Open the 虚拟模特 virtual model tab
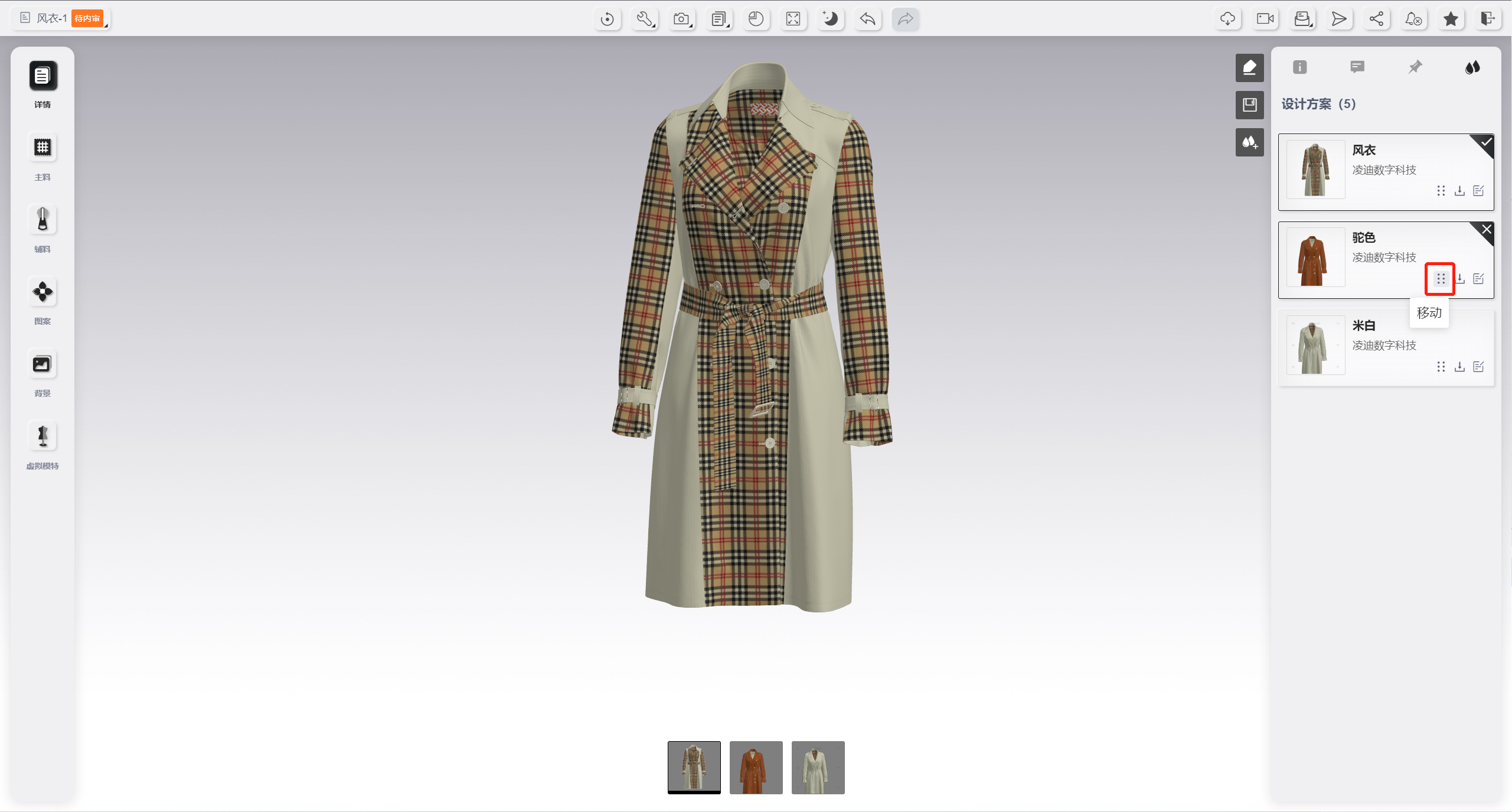 (x=43, y=446)
